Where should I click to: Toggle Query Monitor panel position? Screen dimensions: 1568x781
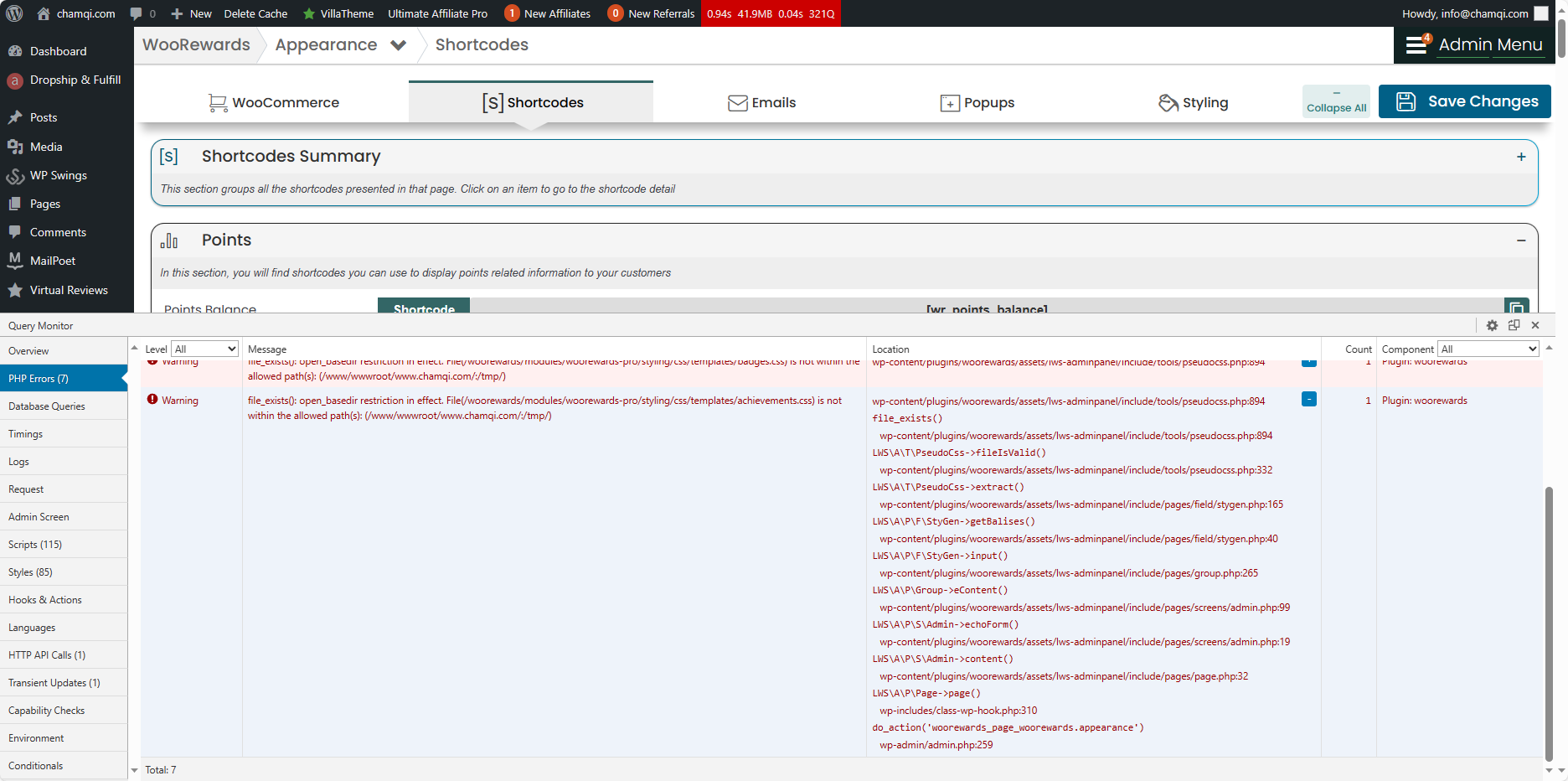coord(1514,325)
